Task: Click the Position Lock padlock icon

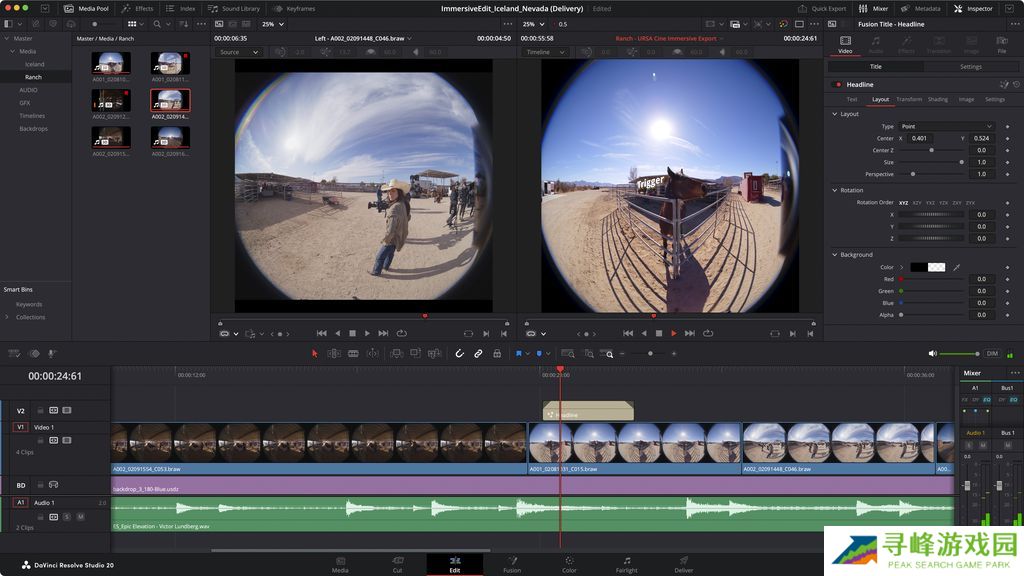Action: coord(497,353)
